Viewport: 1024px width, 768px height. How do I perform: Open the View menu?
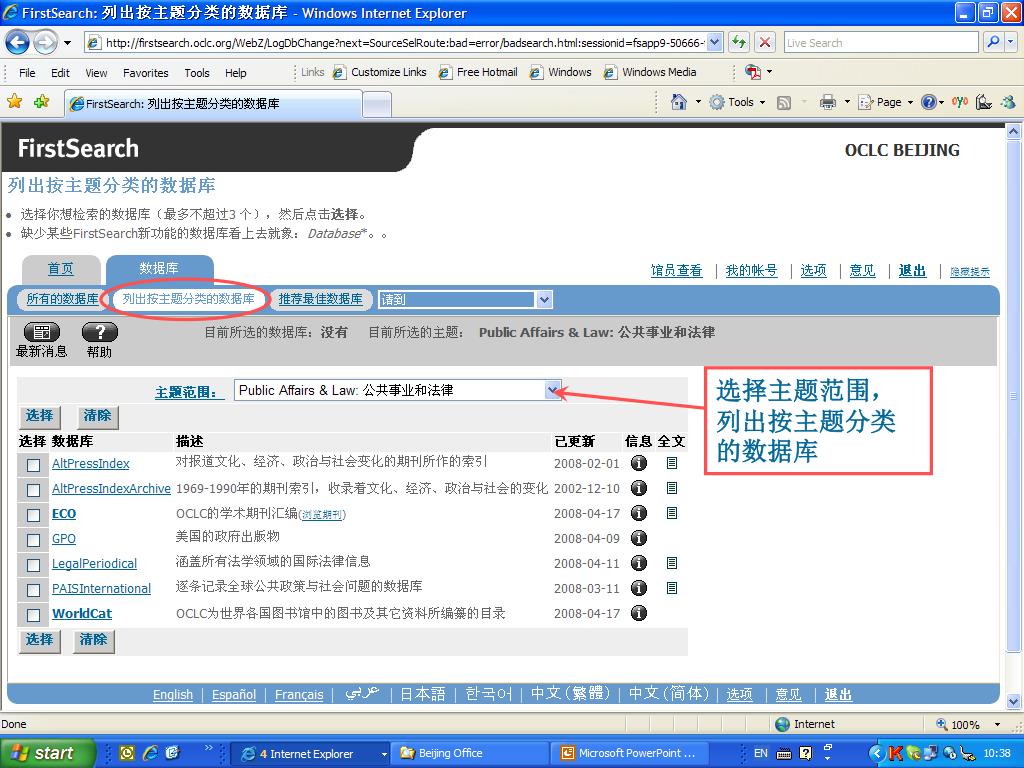point(96,72)
